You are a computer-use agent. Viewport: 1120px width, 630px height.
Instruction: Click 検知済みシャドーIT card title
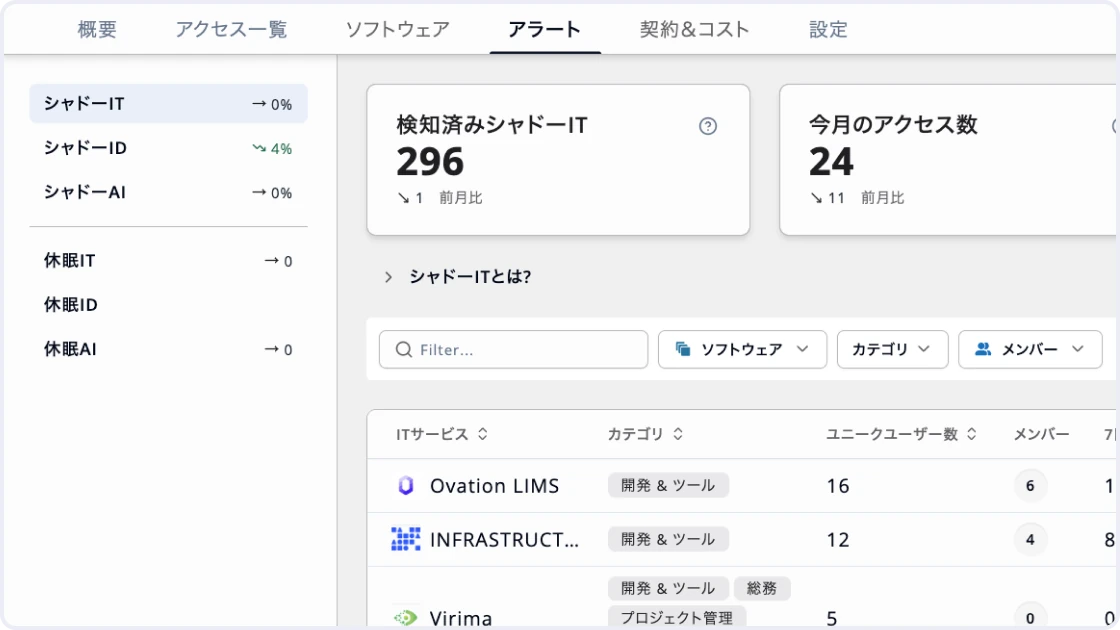point(491,125)
